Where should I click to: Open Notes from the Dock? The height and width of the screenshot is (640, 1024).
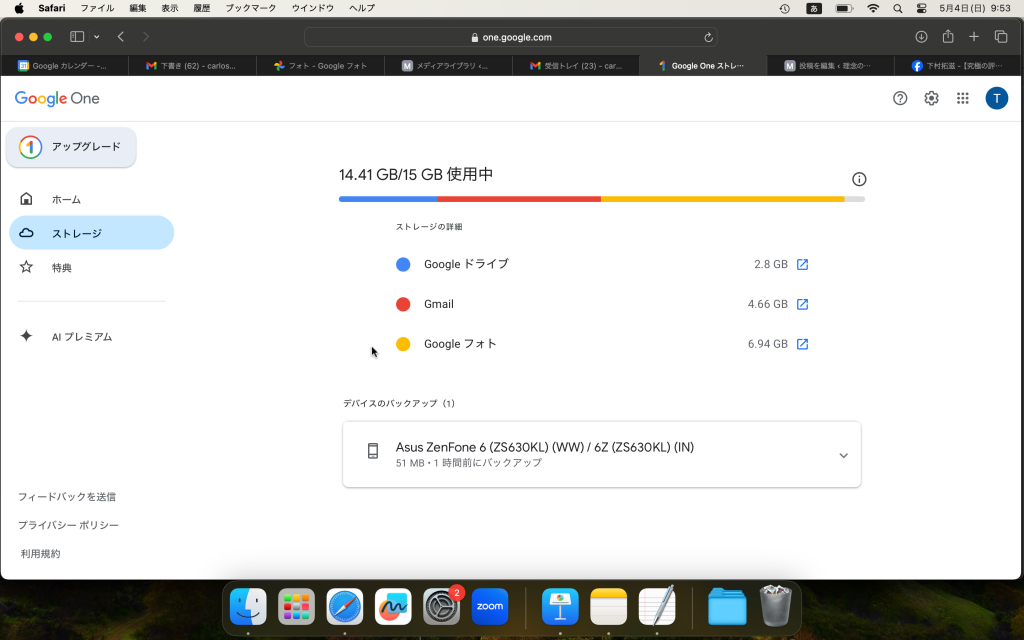point(609,607)
